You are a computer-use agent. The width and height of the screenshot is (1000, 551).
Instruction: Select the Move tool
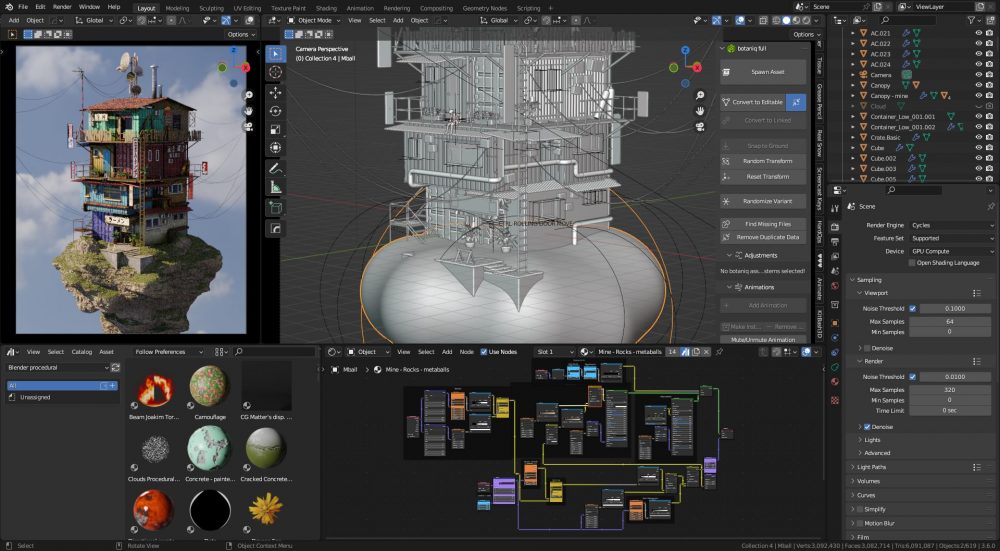pos(276,93)
